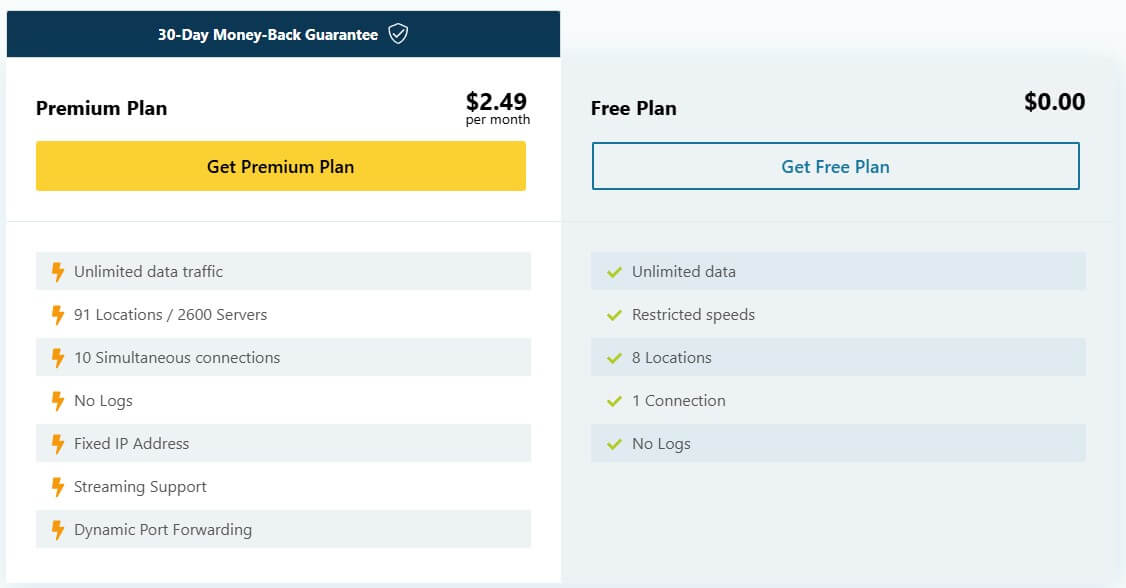Click the checkmark beside Restricted speeds
The height and width of the screenshot is (588, 1126).
pos(613,314)
